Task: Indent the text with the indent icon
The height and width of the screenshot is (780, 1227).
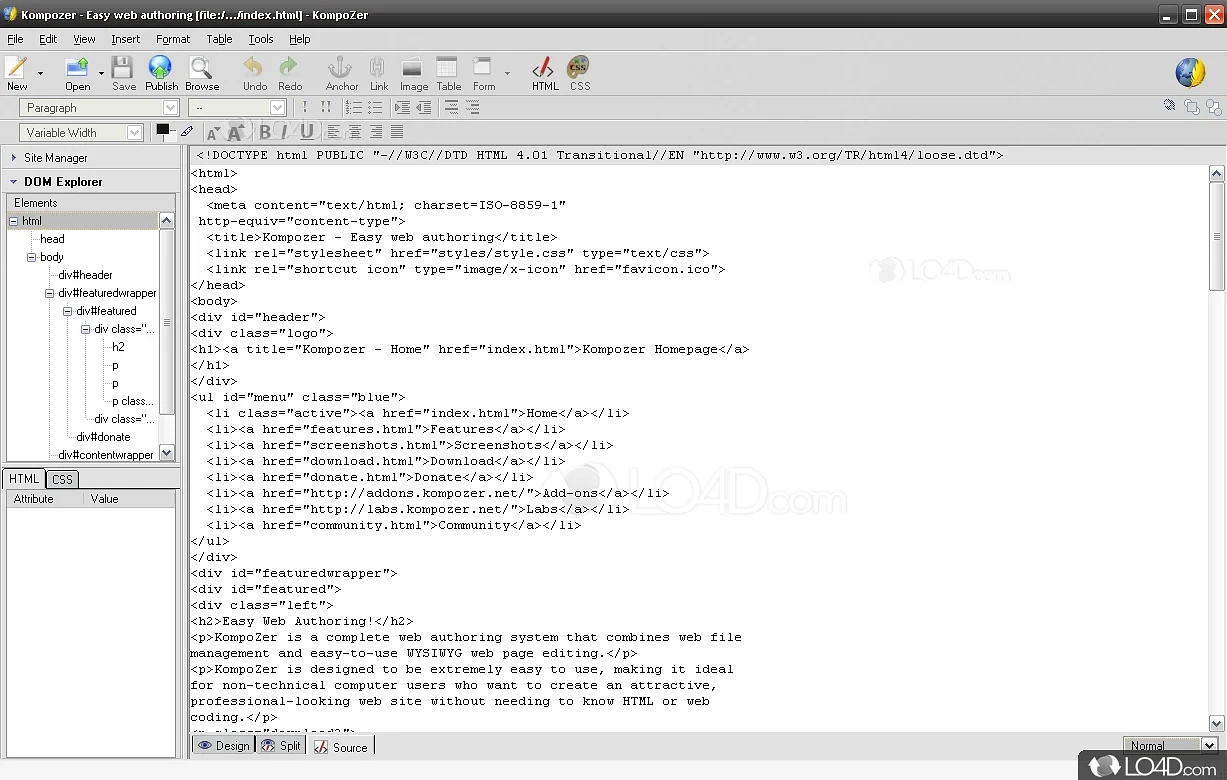Action: tap(401, 107)
